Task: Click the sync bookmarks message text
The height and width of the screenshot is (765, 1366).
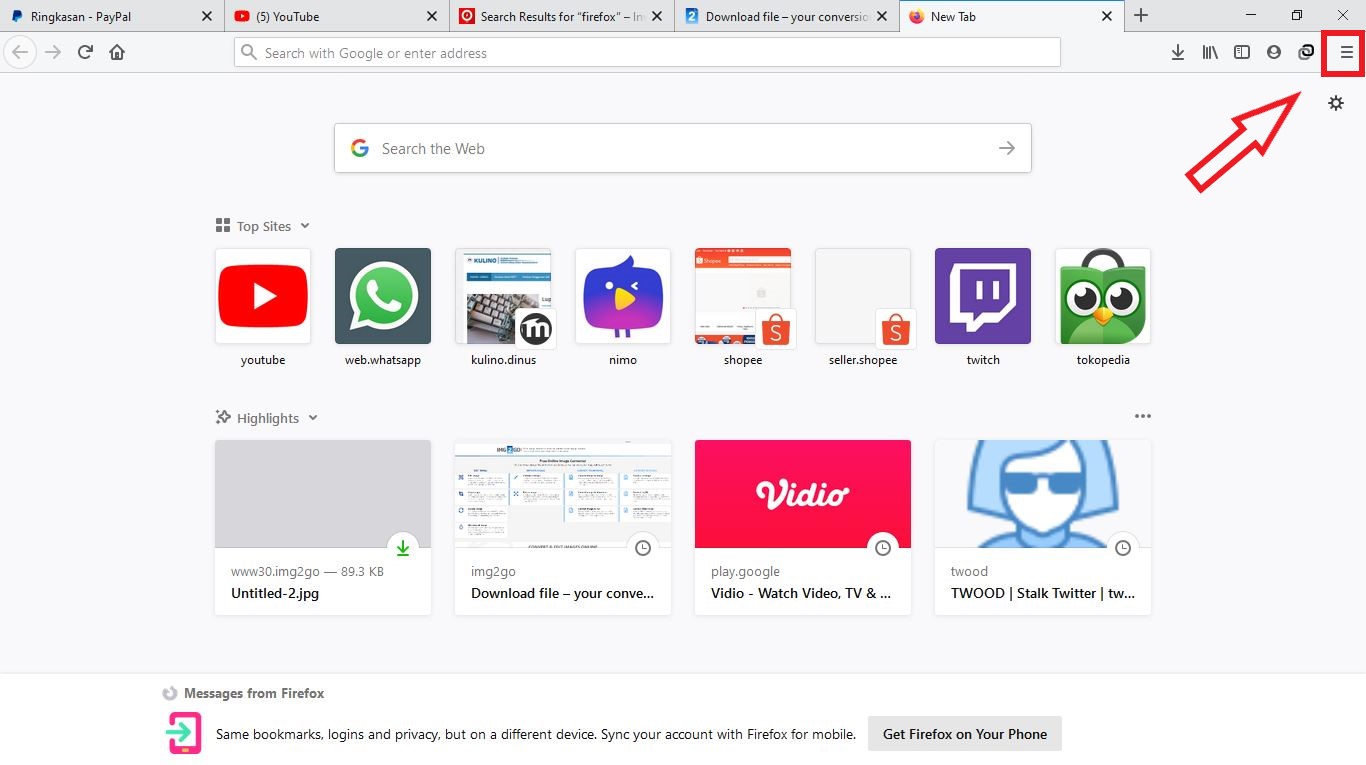Action: 536,734
